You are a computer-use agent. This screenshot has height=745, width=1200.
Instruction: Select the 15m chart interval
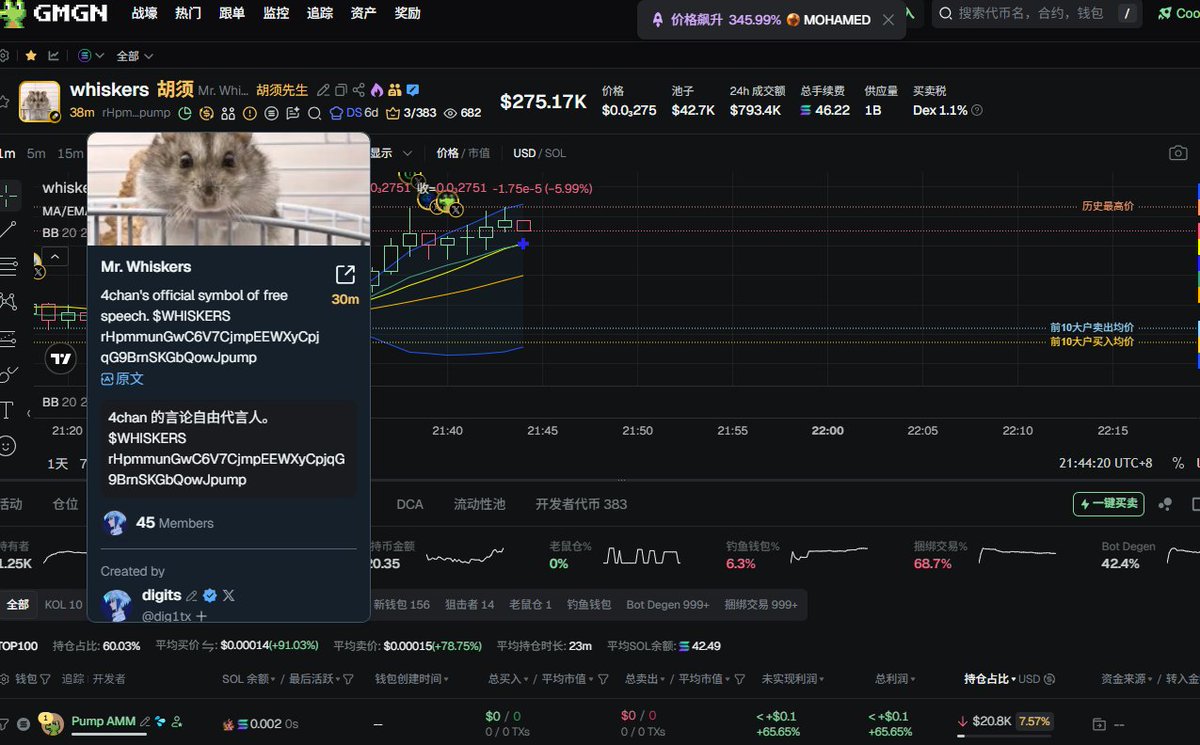(71, 153)
